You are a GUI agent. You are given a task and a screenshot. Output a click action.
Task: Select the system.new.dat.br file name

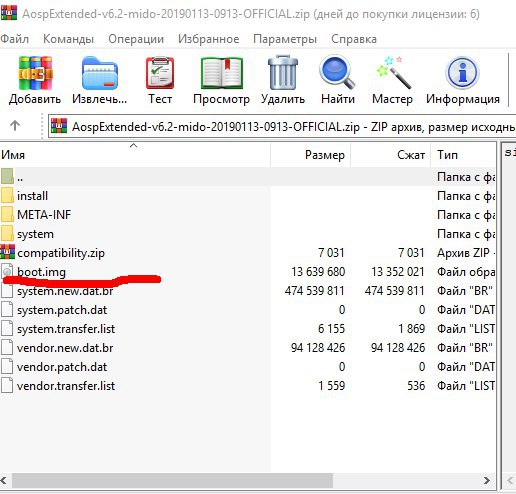65,291
